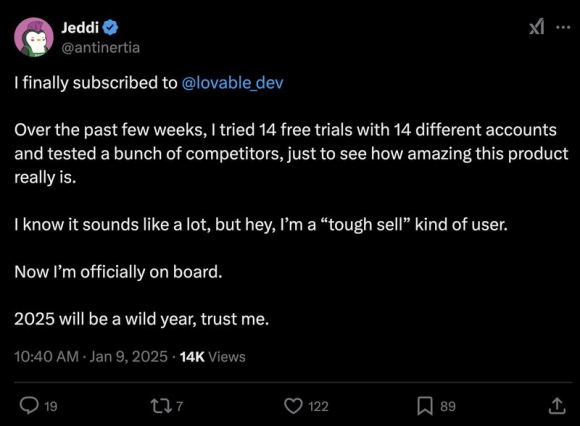The height and width of the screenshot is (426, 580).
Task: Click the 122 likes count
Action: (x=318, y=406)
